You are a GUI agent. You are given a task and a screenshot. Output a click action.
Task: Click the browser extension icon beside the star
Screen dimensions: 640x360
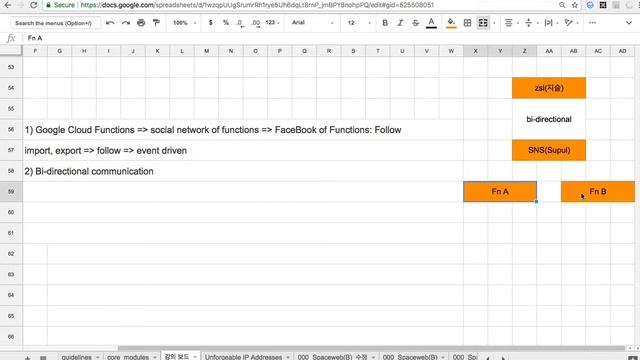[590, 5]
